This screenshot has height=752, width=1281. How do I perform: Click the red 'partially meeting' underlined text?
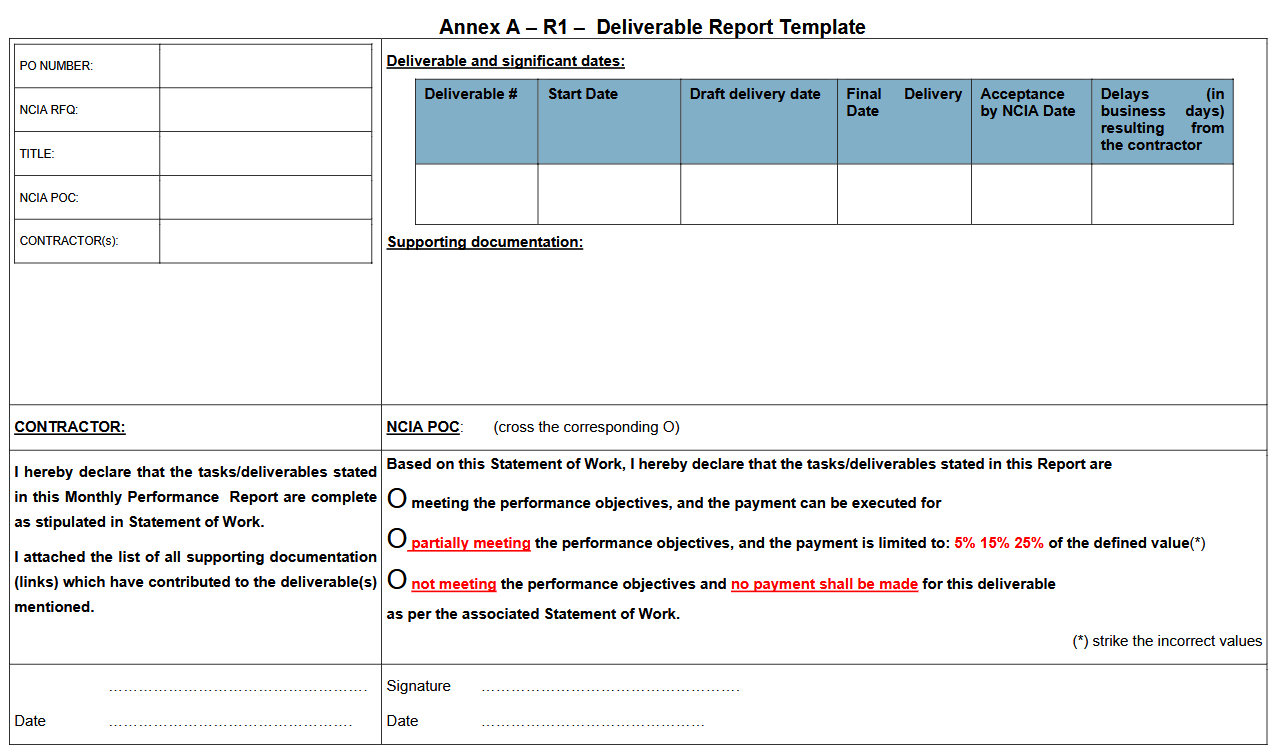[471, 544]
